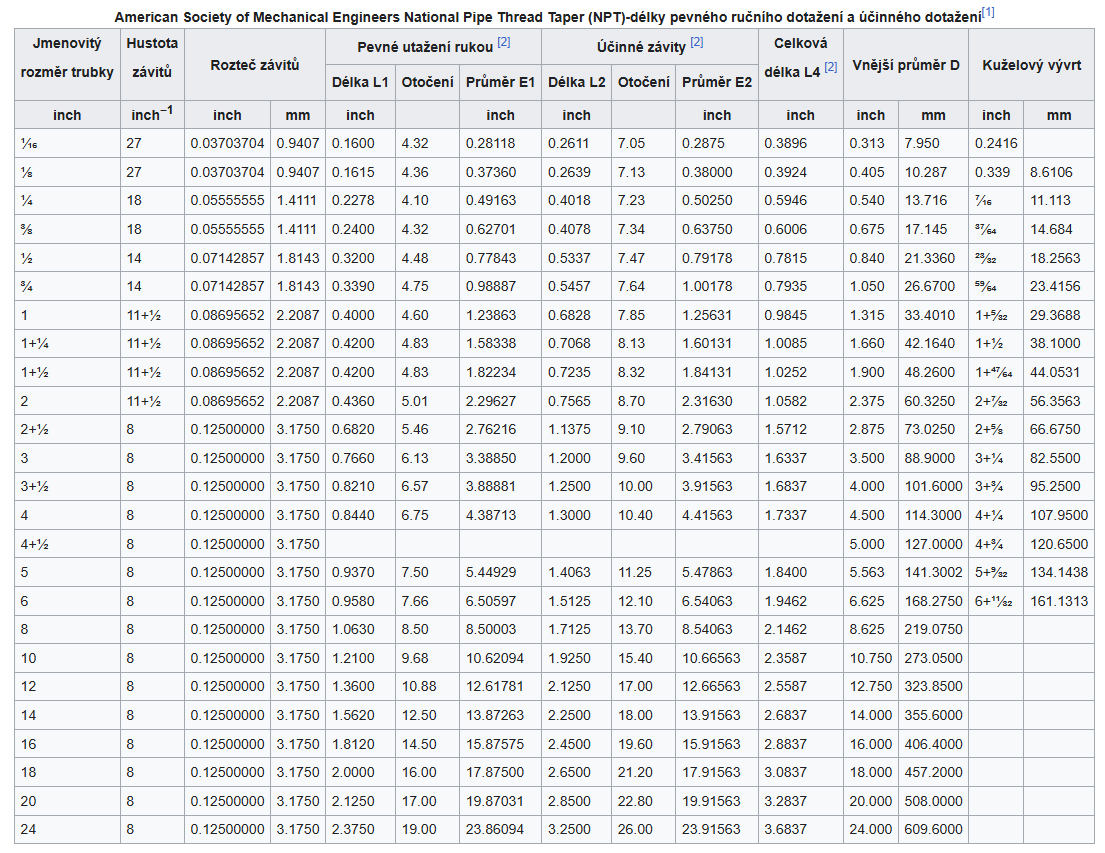Select the cell with value 127.0000
This screenshot has width=1105, height=853.
(x=933, y=544)
